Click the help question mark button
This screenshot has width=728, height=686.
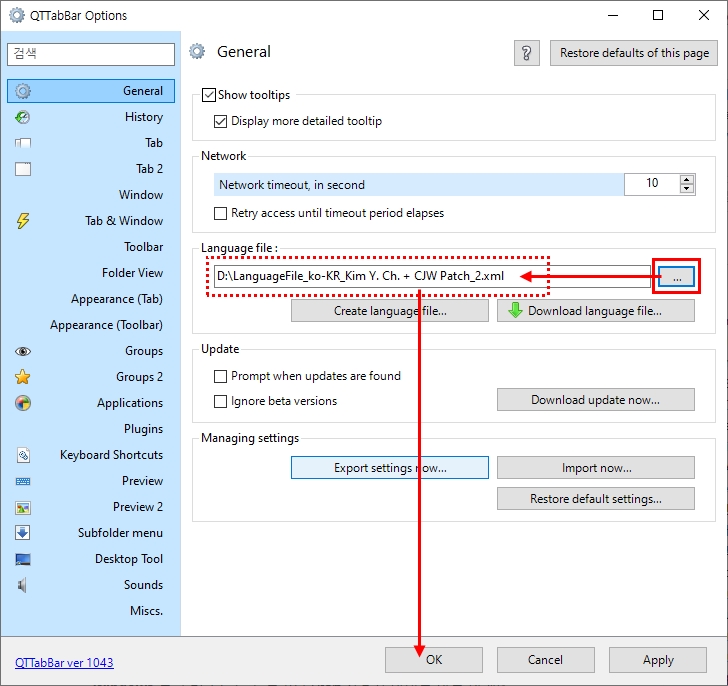526,53
